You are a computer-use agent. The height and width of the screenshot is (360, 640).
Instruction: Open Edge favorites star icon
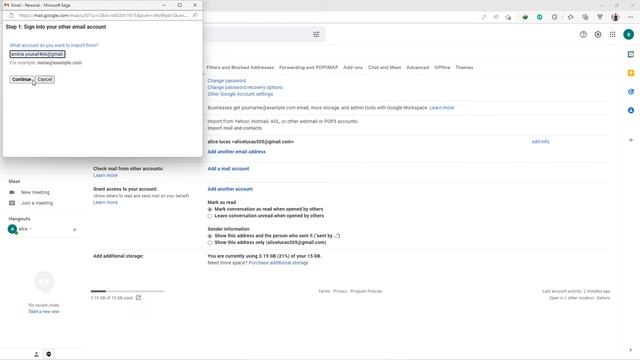[x=571, y=17]
